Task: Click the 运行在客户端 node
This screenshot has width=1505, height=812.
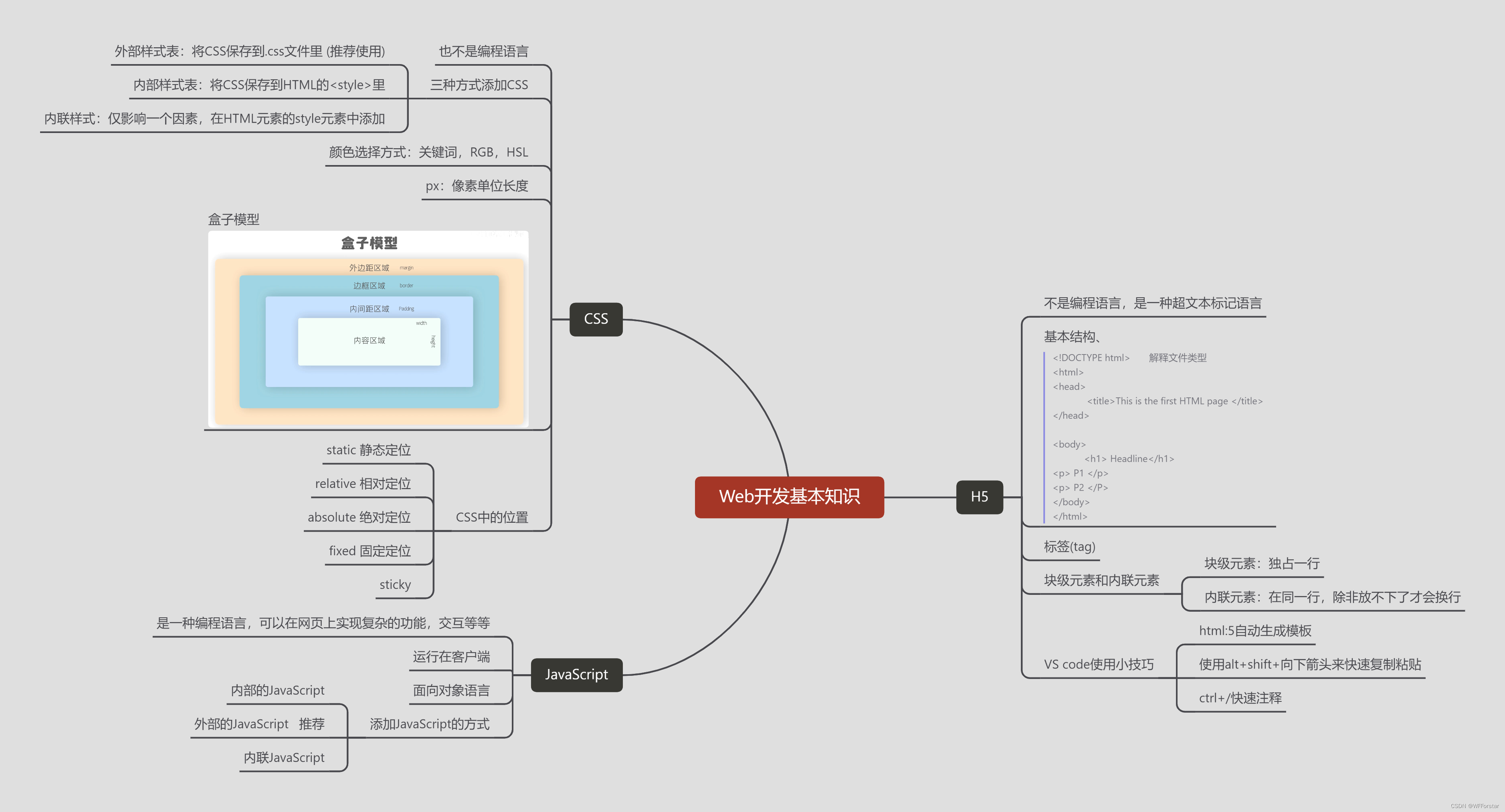Action: click(x=451, y=657)
